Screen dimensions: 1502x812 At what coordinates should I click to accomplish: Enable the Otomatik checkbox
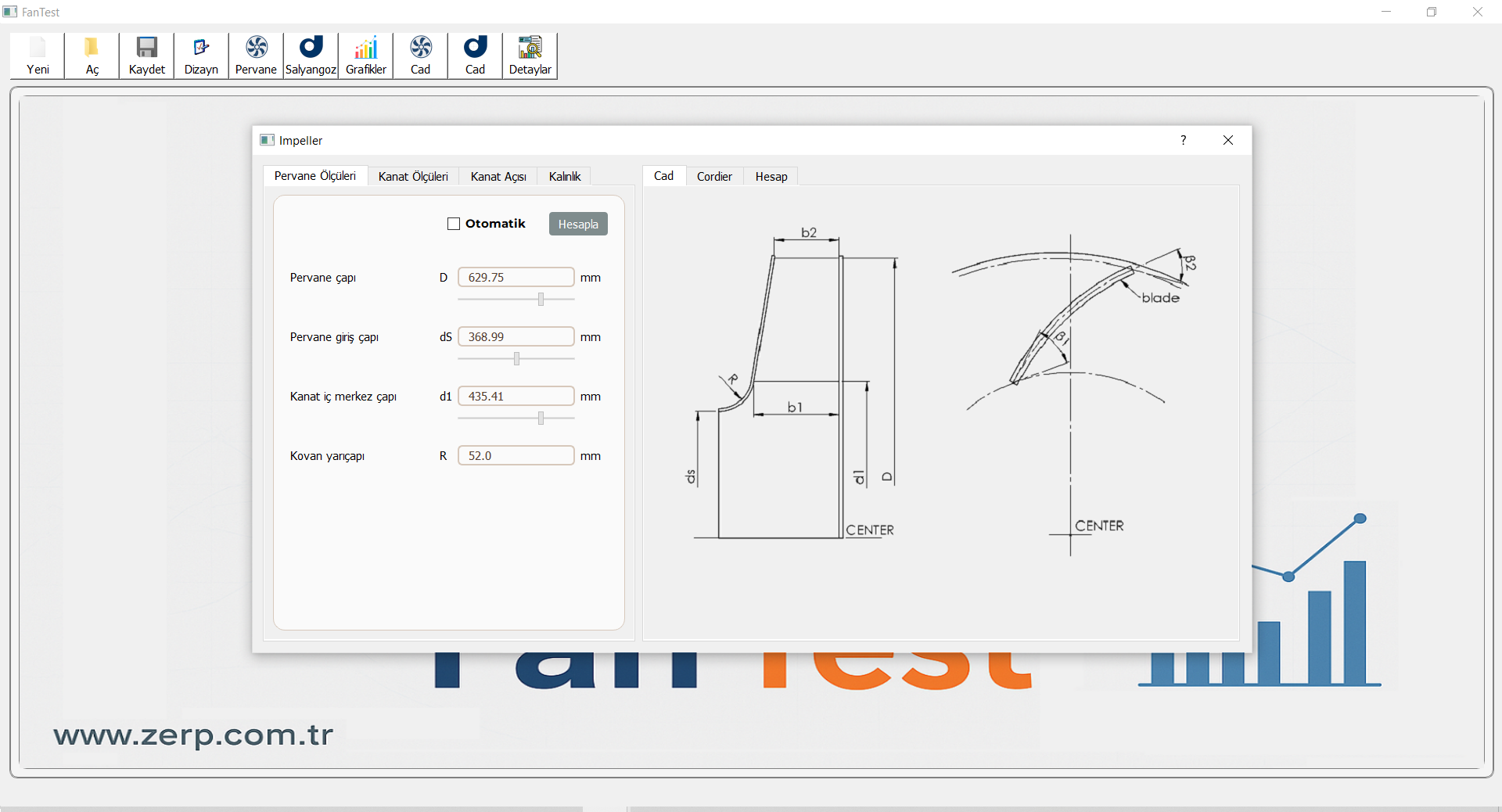point(454,224)
